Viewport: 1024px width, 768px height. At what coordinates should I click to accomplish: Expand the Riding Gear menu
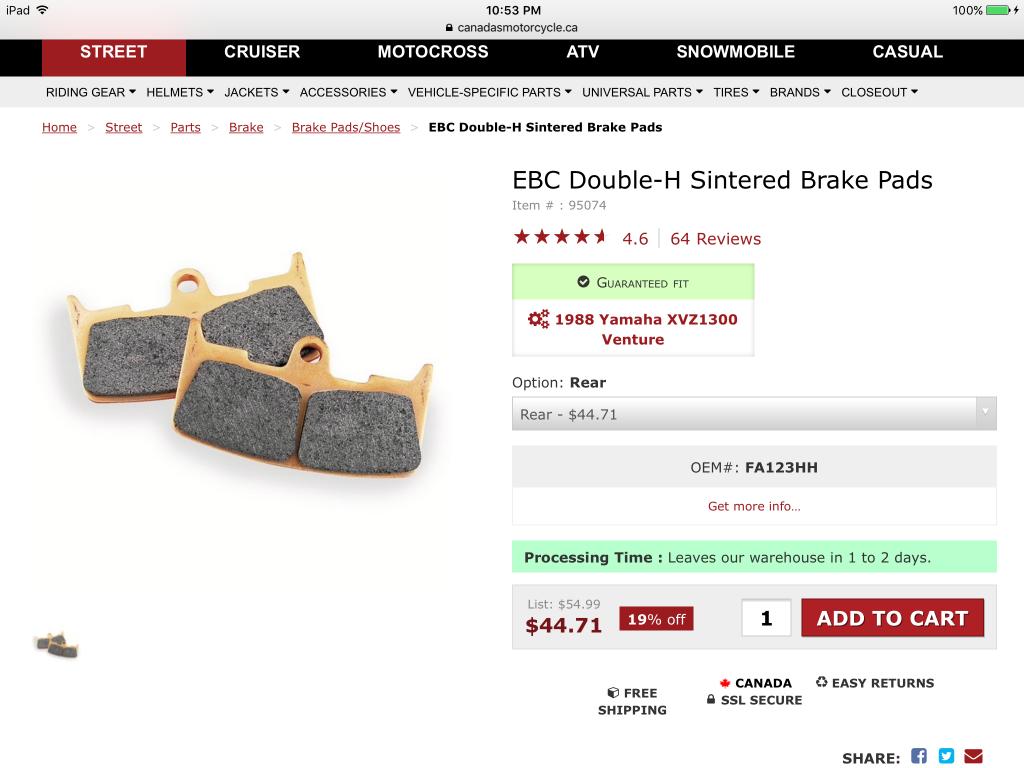pos(91,92)
